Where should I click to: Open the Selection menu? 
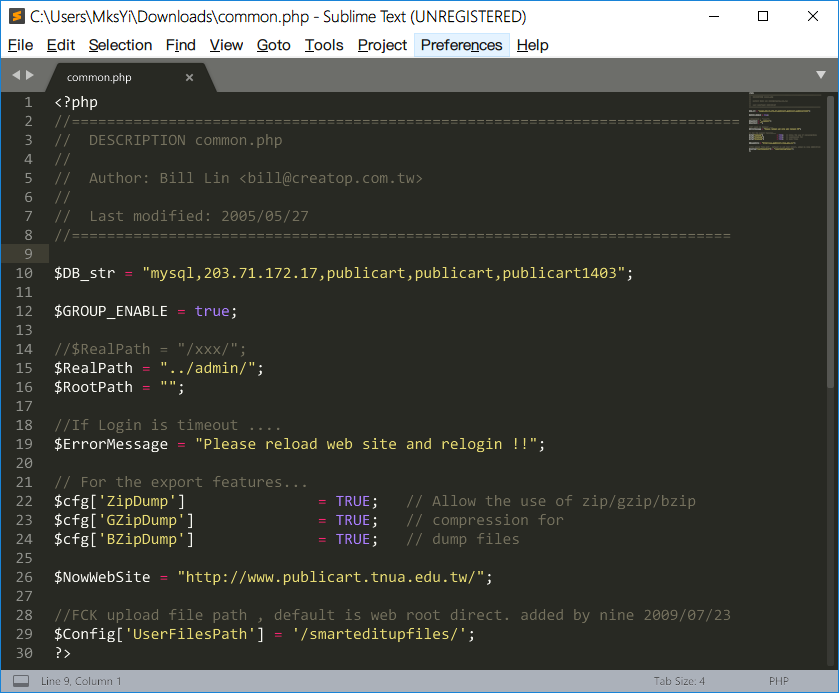120,45
